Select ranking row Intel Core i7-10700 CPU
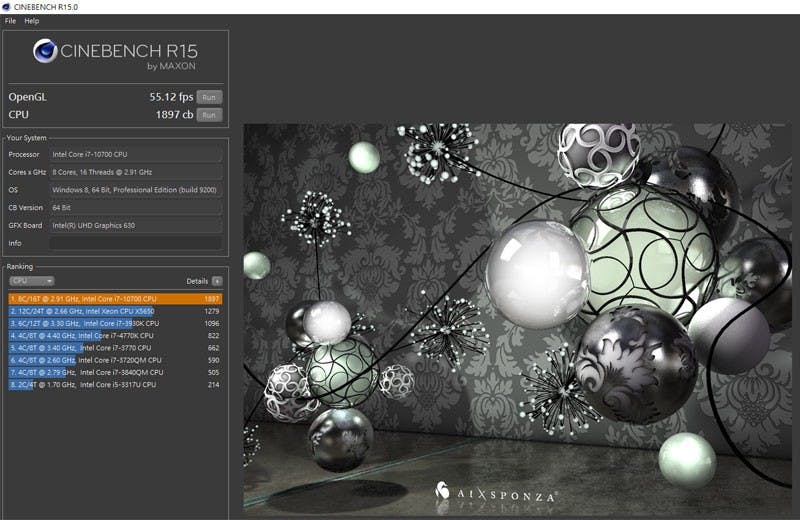Screen dimensions: 800x520 115,299
